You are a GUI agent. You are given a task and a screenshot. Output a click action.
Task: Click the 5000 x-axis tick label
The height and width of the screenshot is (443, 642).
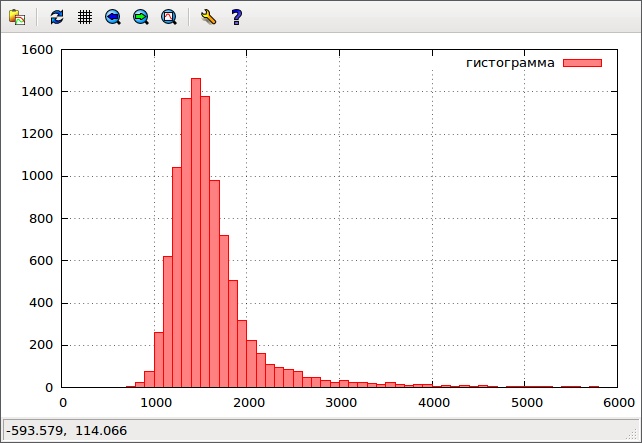[526, 402]
